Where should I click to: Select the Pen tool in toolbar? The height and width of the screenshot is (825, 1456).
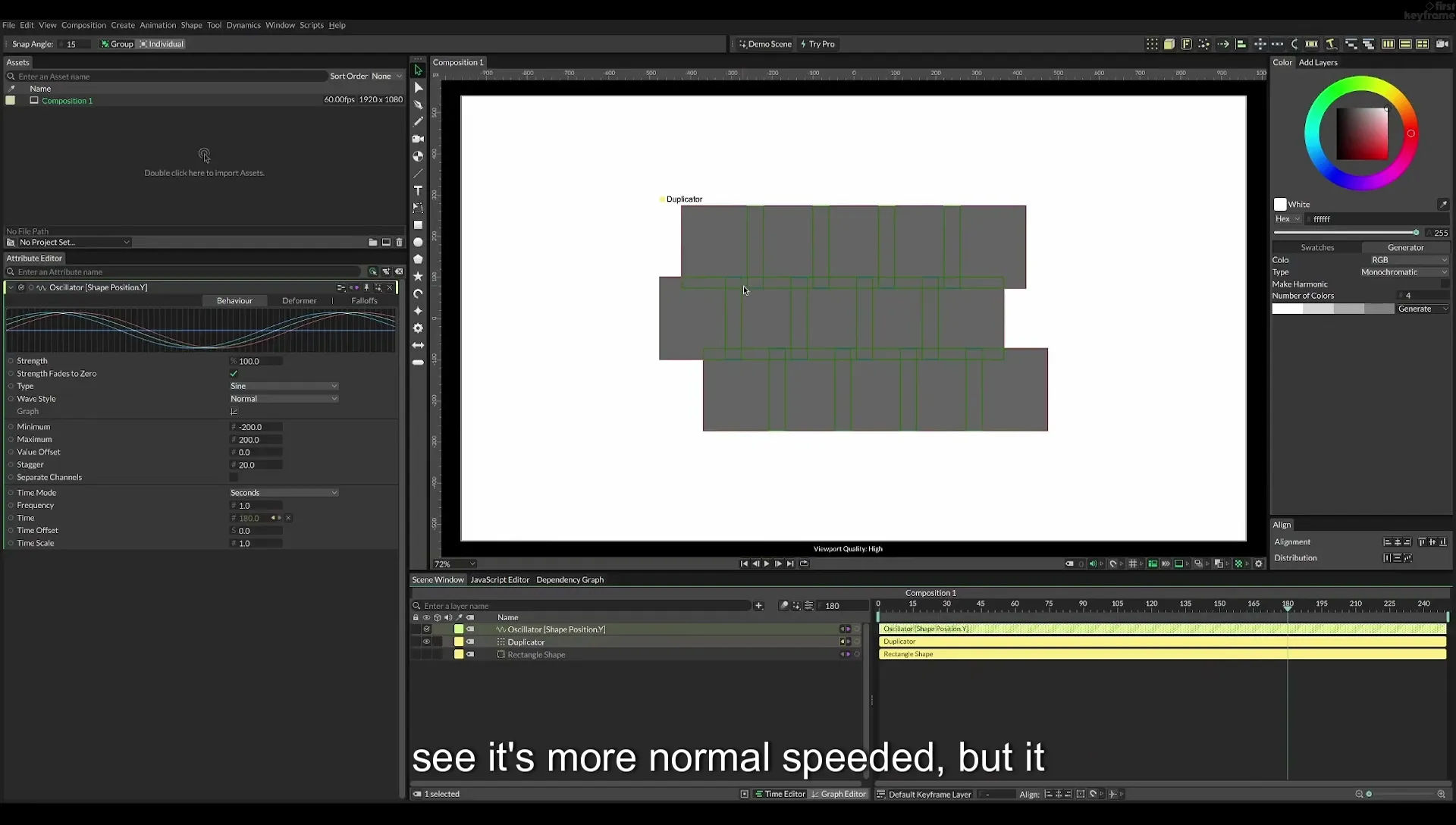point(418,105)
